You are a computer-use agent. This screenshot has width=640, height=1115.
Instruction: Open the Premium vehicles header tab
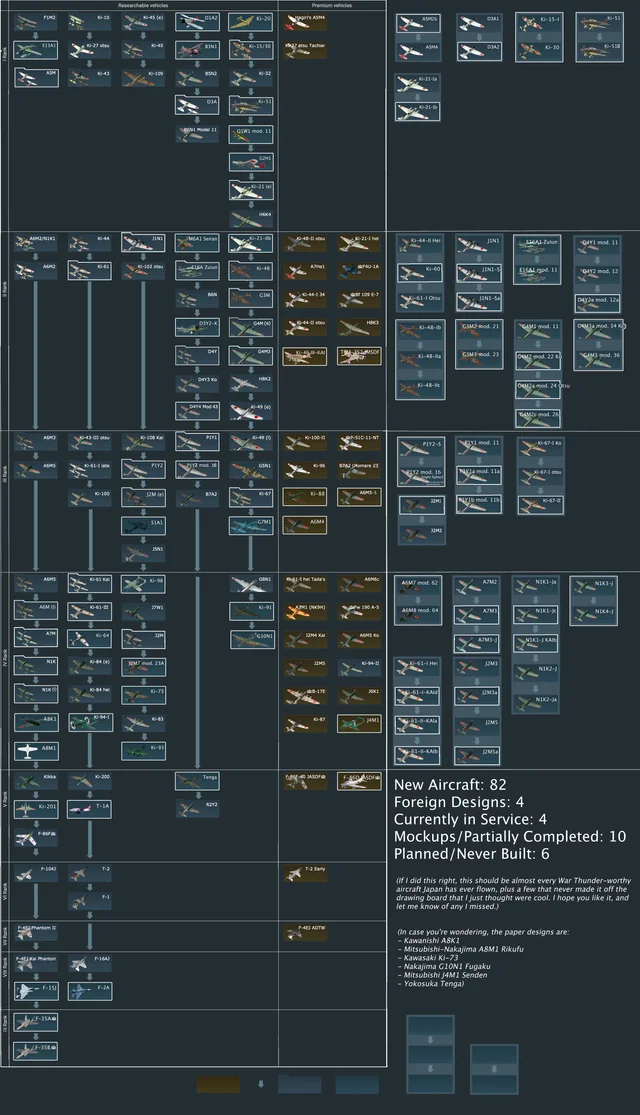point(331,5)
